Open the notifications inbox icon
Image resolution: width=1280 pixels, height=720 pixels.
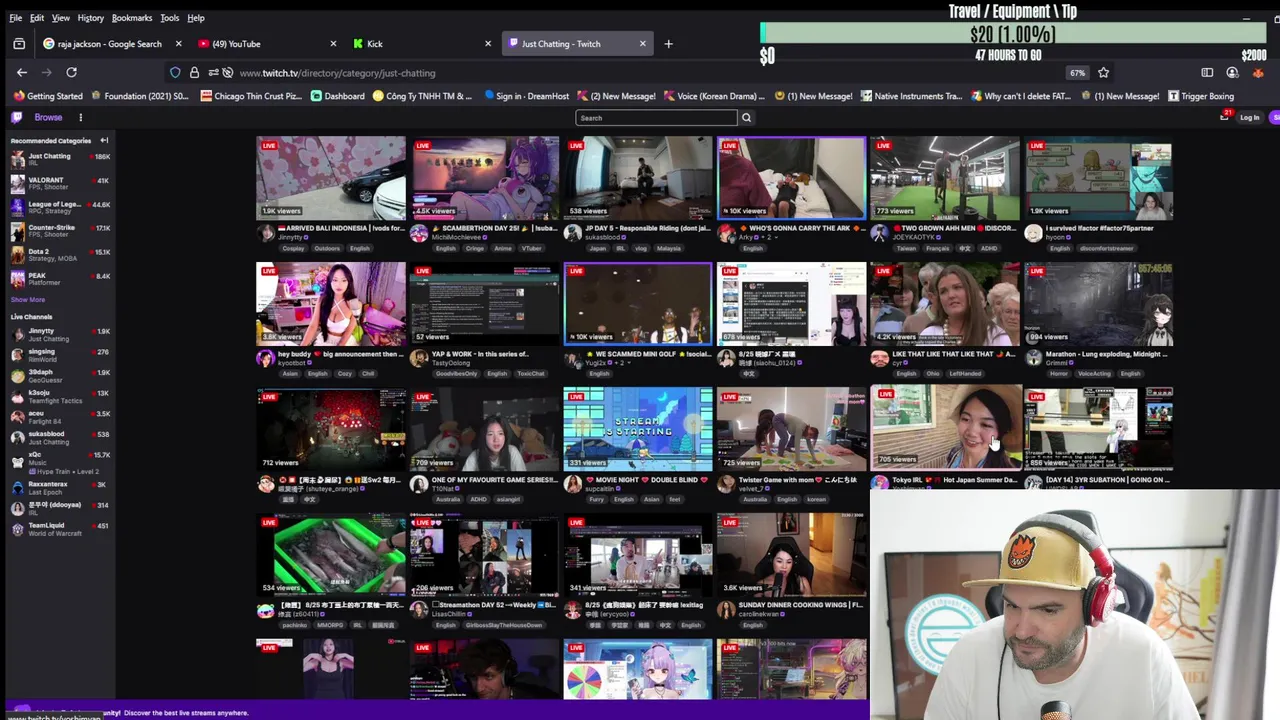1224,117
